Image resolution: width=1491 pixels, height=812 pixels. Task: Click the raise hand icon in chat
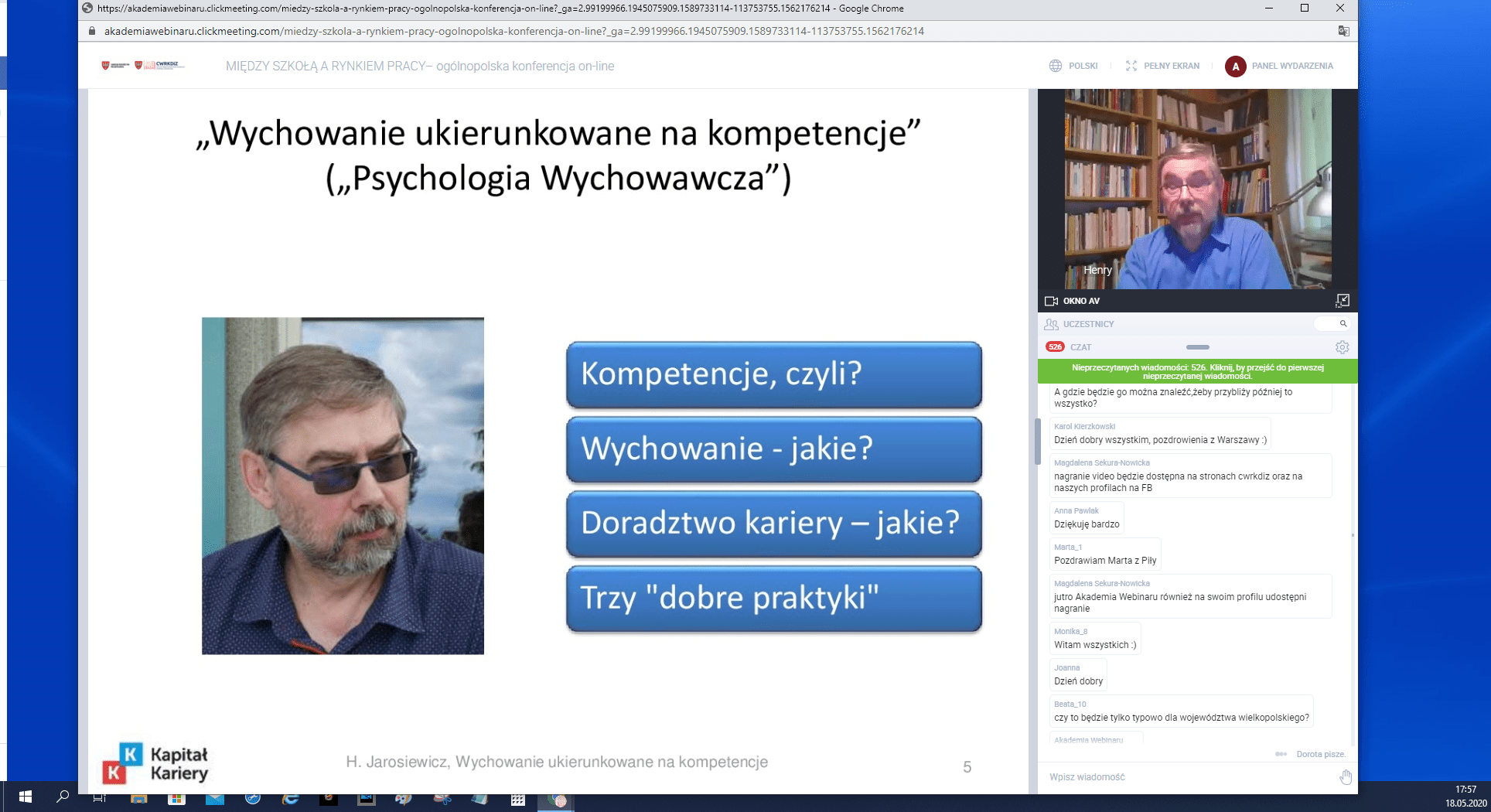pos(1346,777)
